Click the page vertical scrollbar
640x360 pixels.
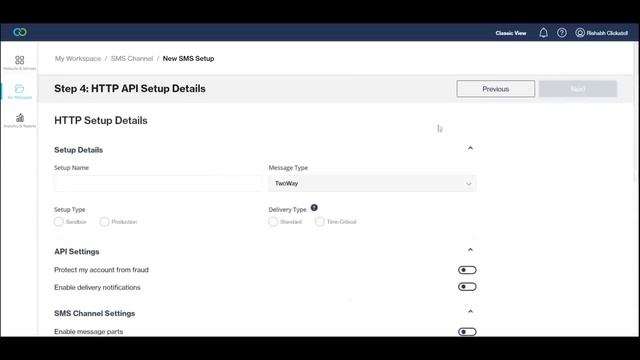pos(637,110)
